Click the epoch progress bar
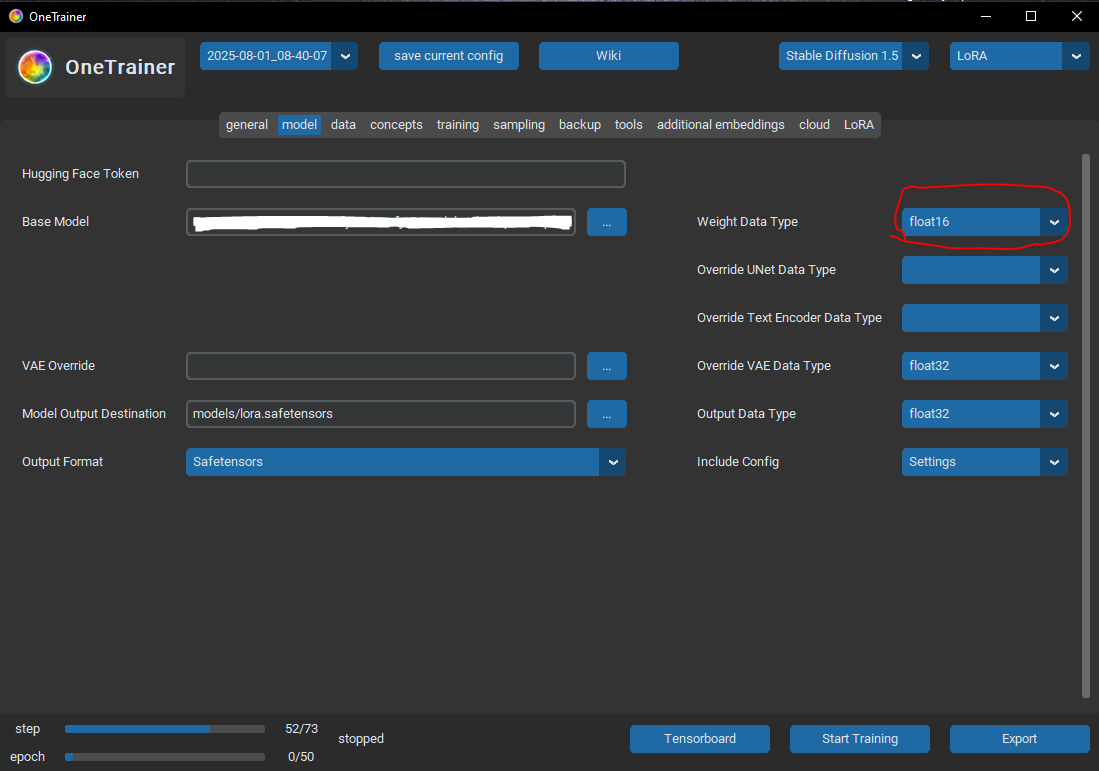The width and height of the screenshot is (1099, 771). point(165,757)
